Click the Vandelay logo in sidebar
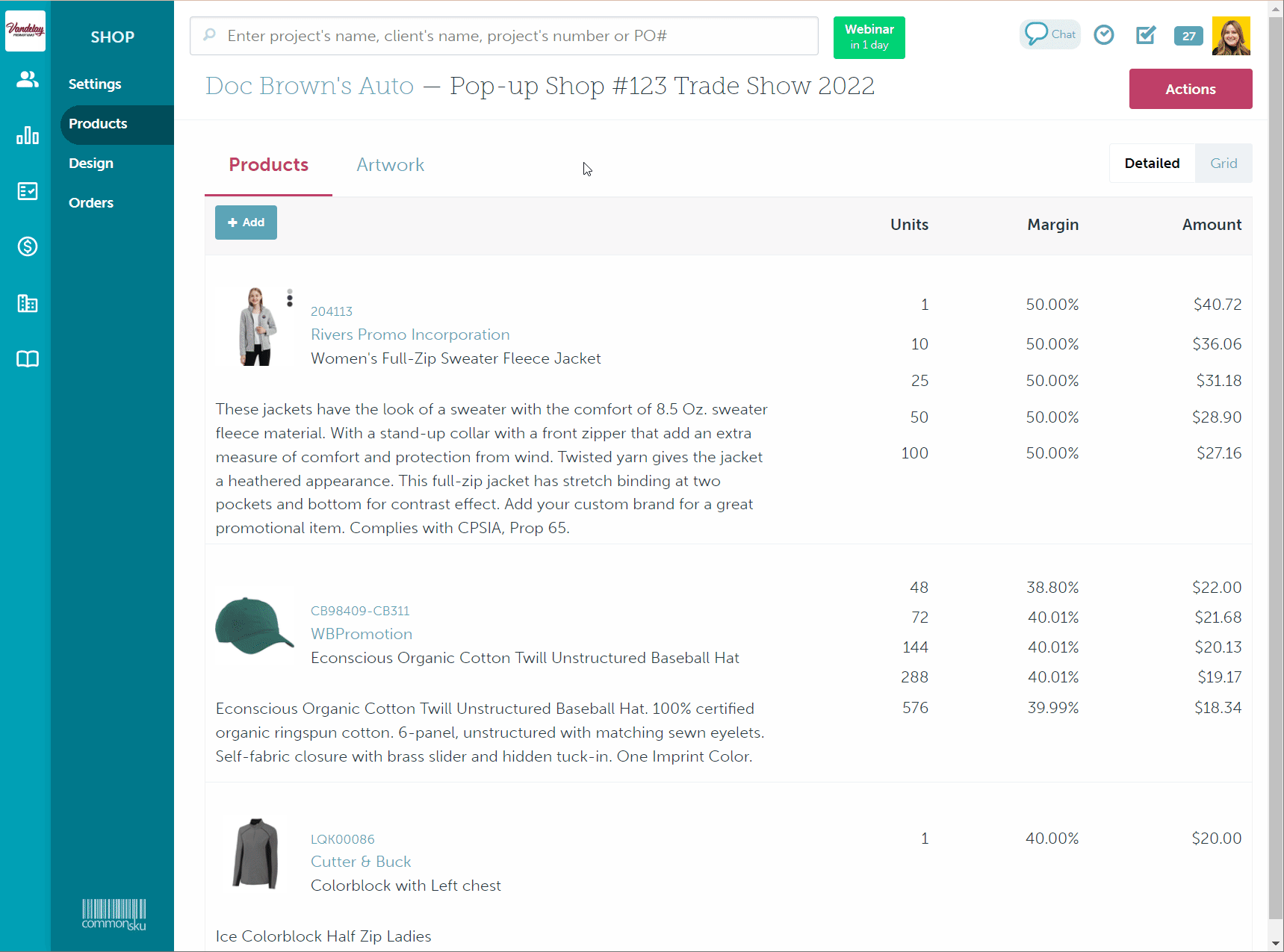The width and height of the screenshot is (1284, 952). (x=25, y=31)
